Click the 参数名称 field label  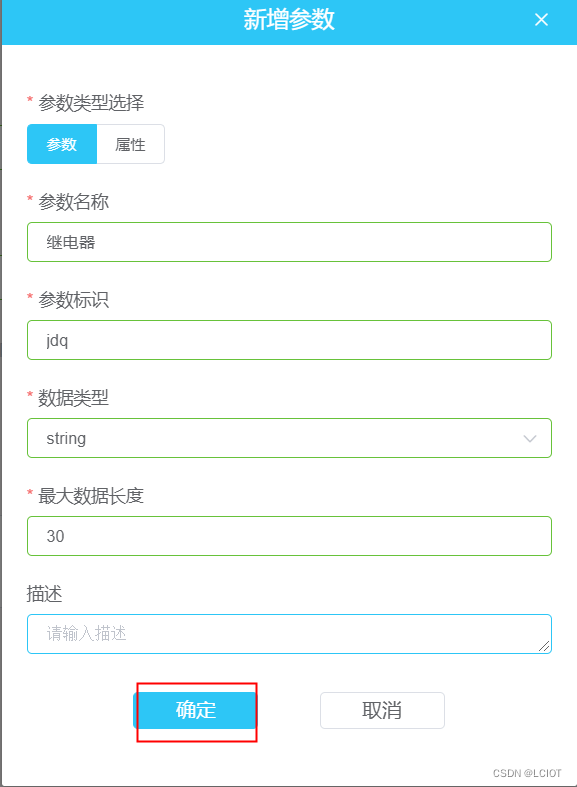(x=73, y=201)
